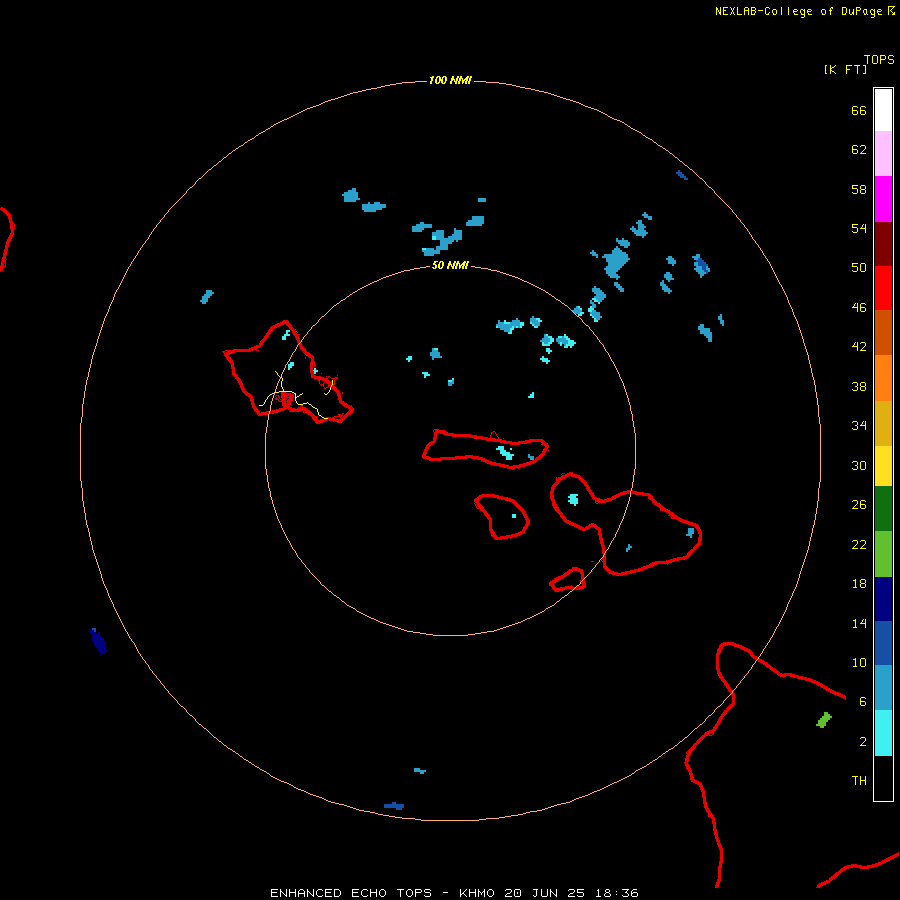Click the dark red 54 kft swatch
Screen dimensions: 900x900
coord(883,244)
